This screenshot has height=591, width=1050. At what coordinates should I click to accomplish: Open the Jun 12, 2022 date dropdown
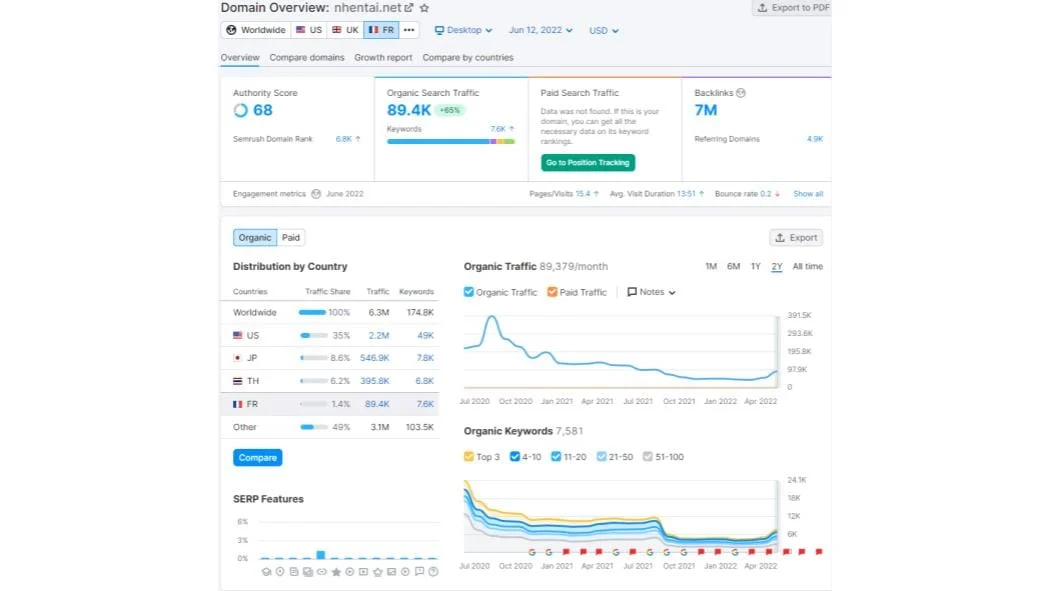click(x=540, y=30)
